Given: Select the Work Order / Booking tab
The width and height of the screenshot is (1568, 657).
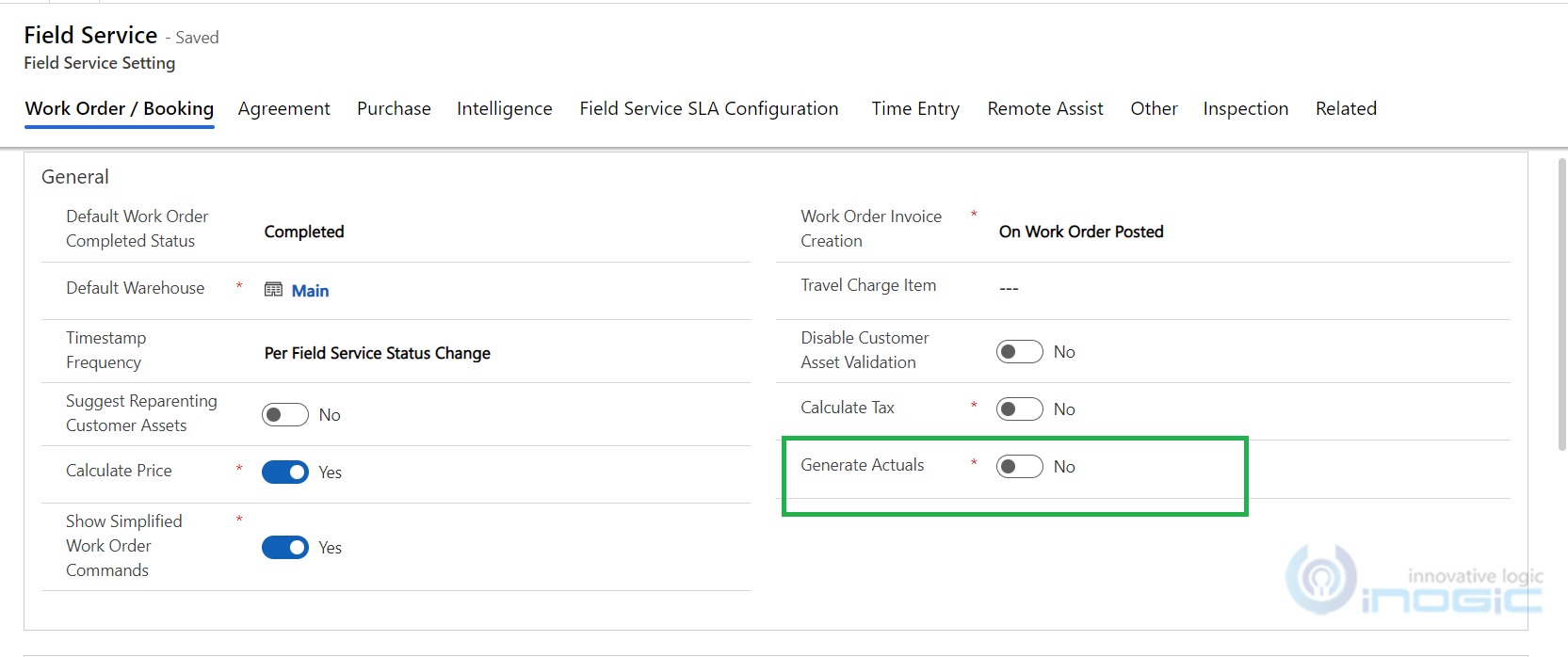Looking at the screenshot, I should coord(120,108).
